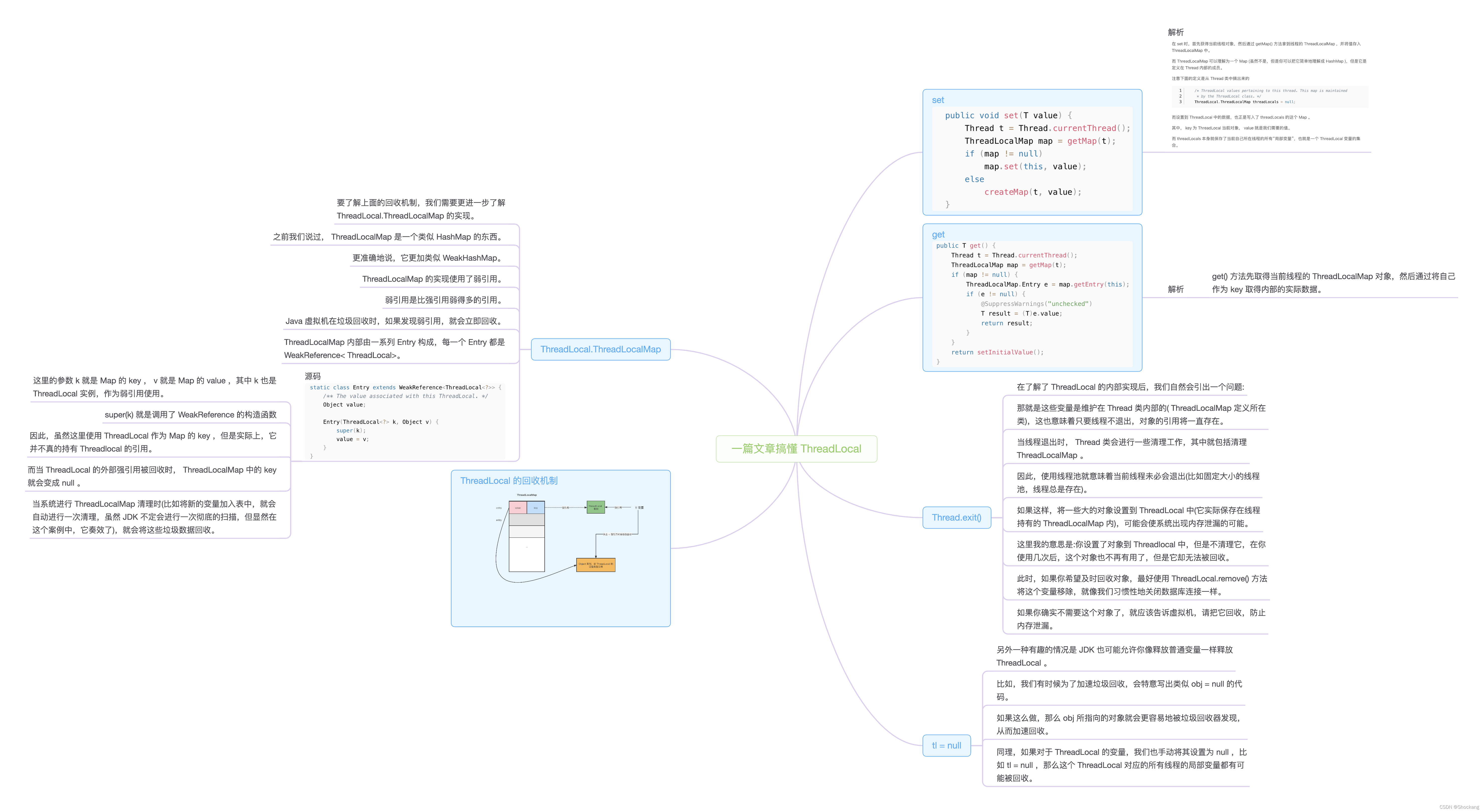
Task: Click the threadLocals code snippet in set notes
Action: [1269, 96]
